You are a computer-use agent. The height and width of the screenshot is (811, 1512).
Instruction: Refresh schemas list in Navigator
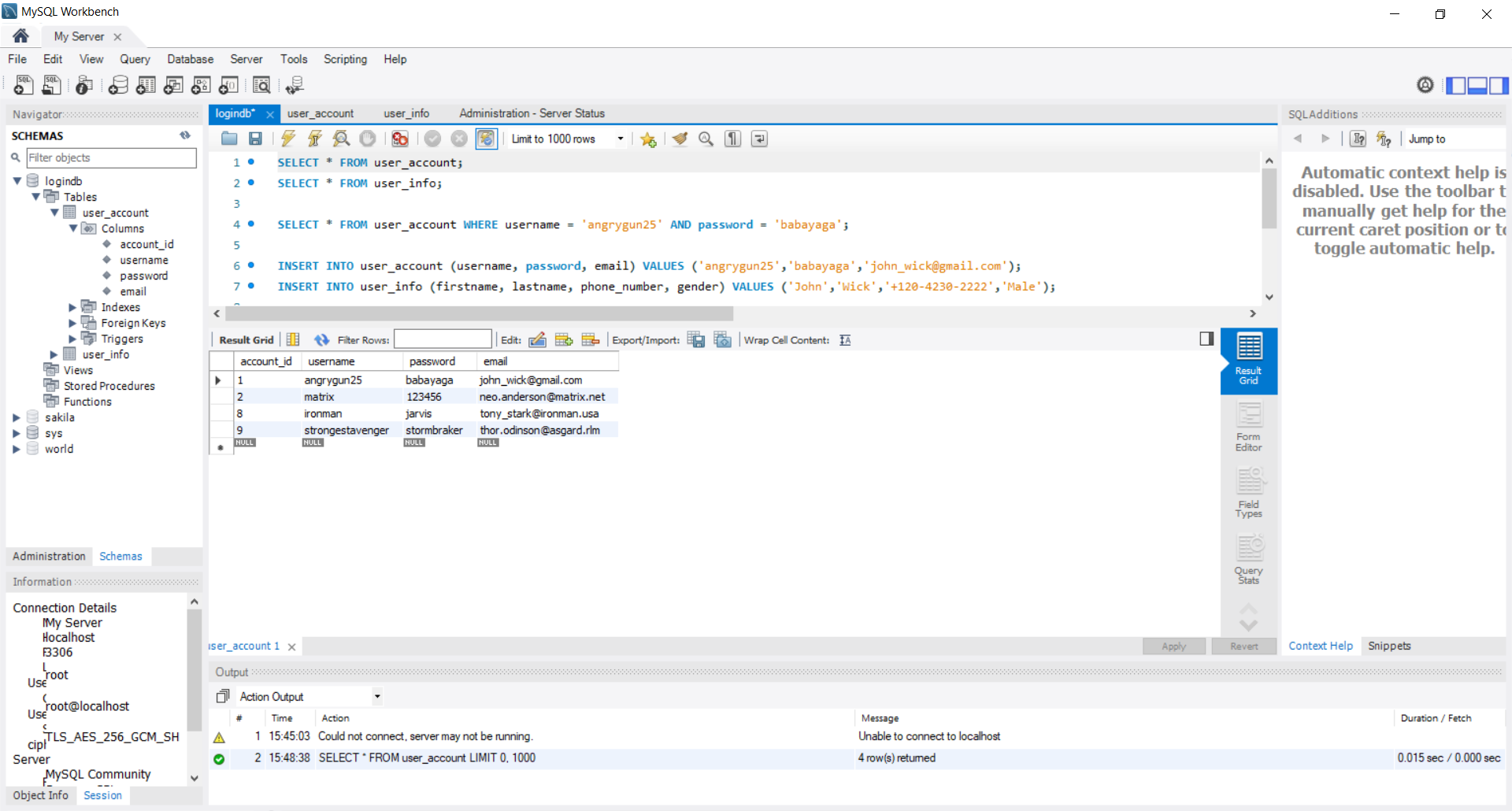(185, 135)
